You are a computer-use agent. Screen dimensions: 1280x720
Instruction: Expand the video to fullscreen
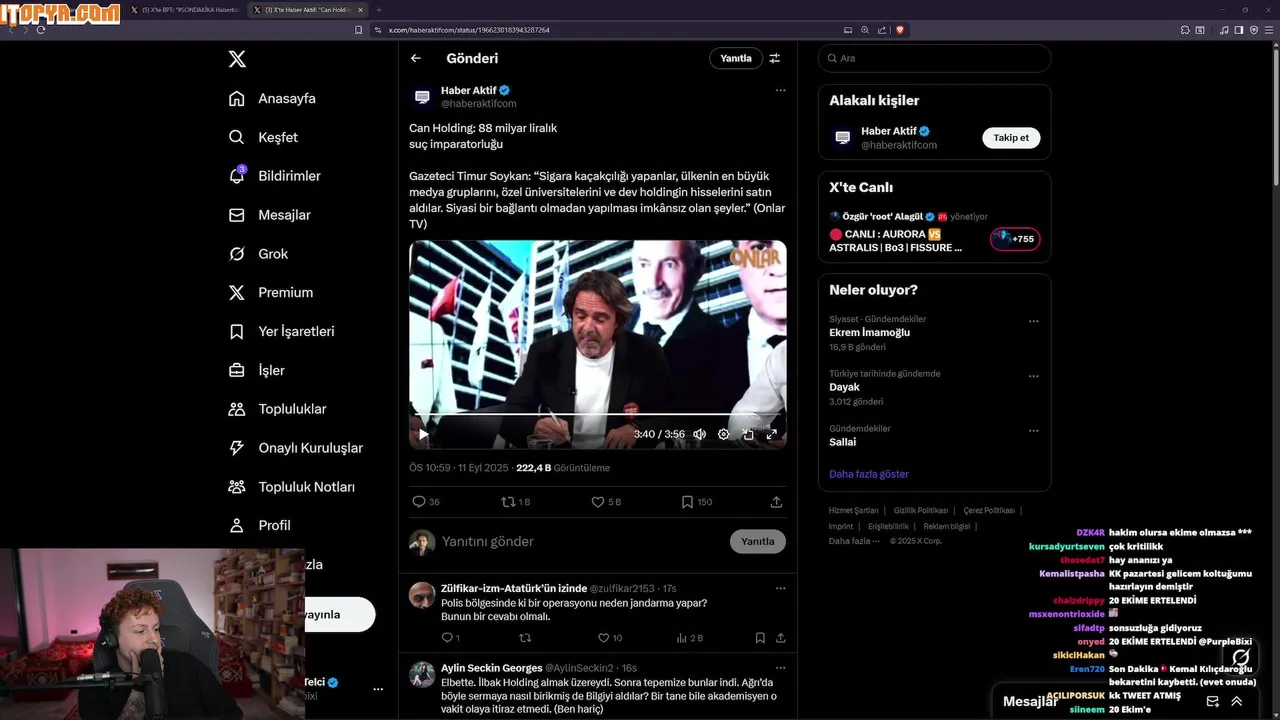point(772,434)
